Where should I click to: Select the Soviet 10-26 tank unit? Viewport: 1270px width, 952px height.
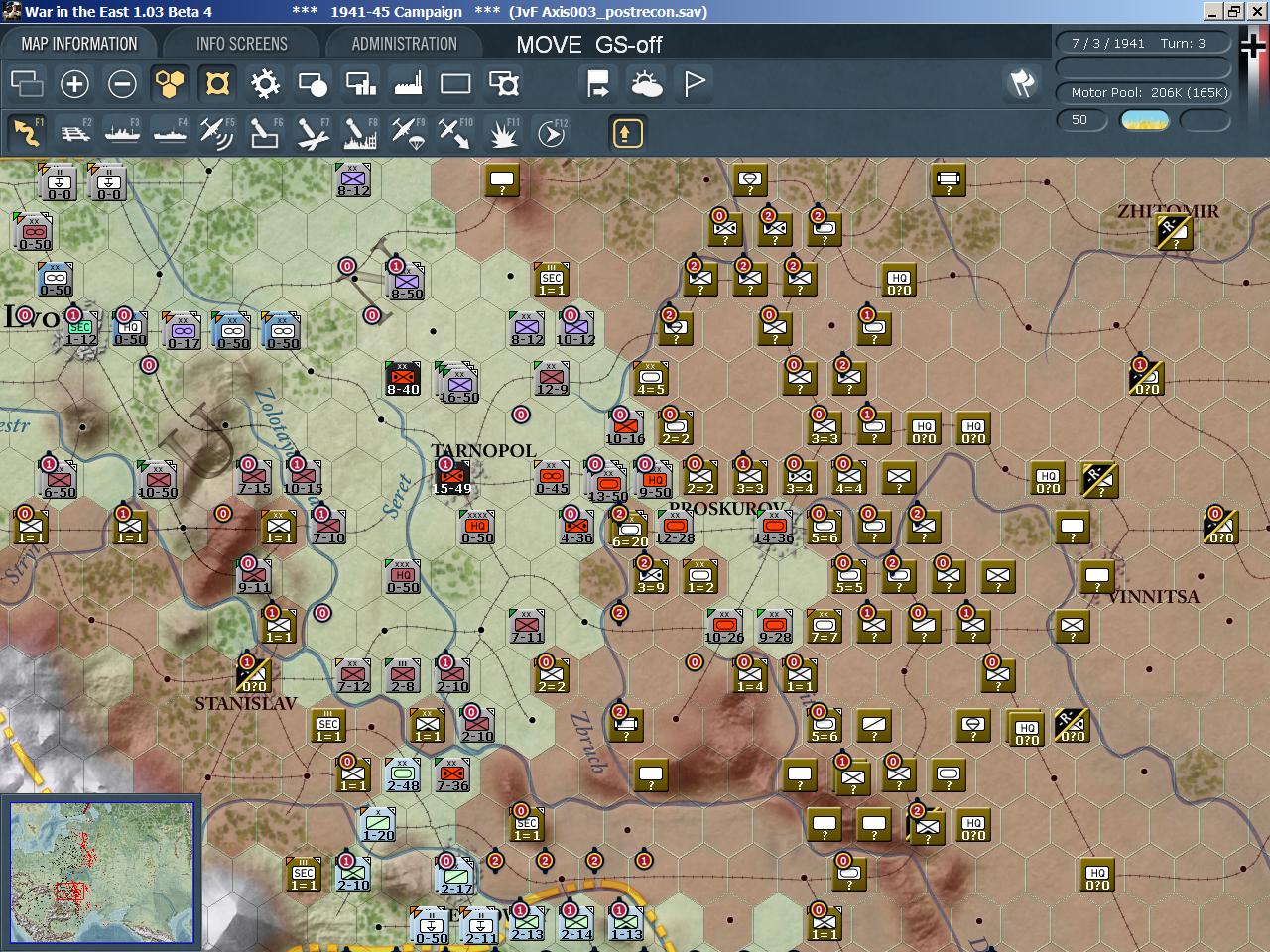(x=724, y=627)
